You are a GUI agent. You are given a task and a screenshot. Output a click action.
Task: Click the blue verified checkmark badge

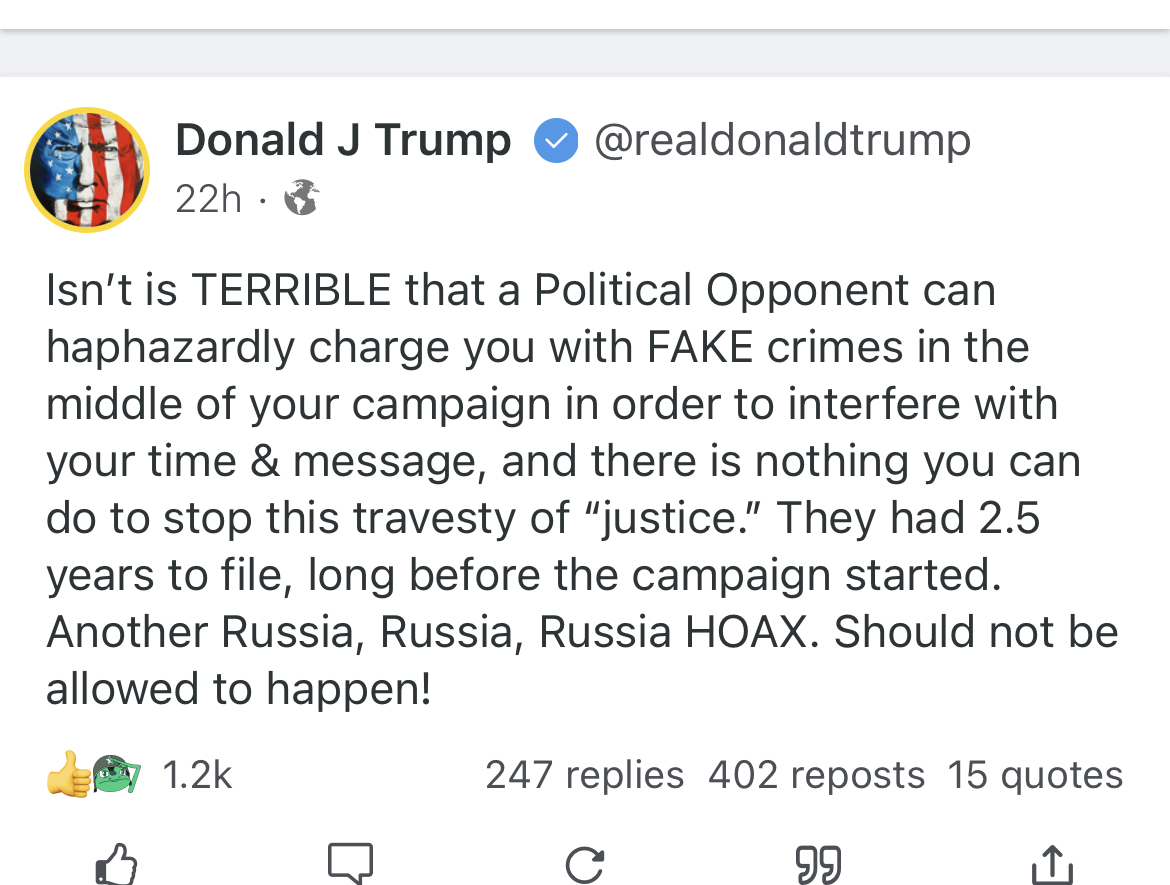(x=555, y=141)
